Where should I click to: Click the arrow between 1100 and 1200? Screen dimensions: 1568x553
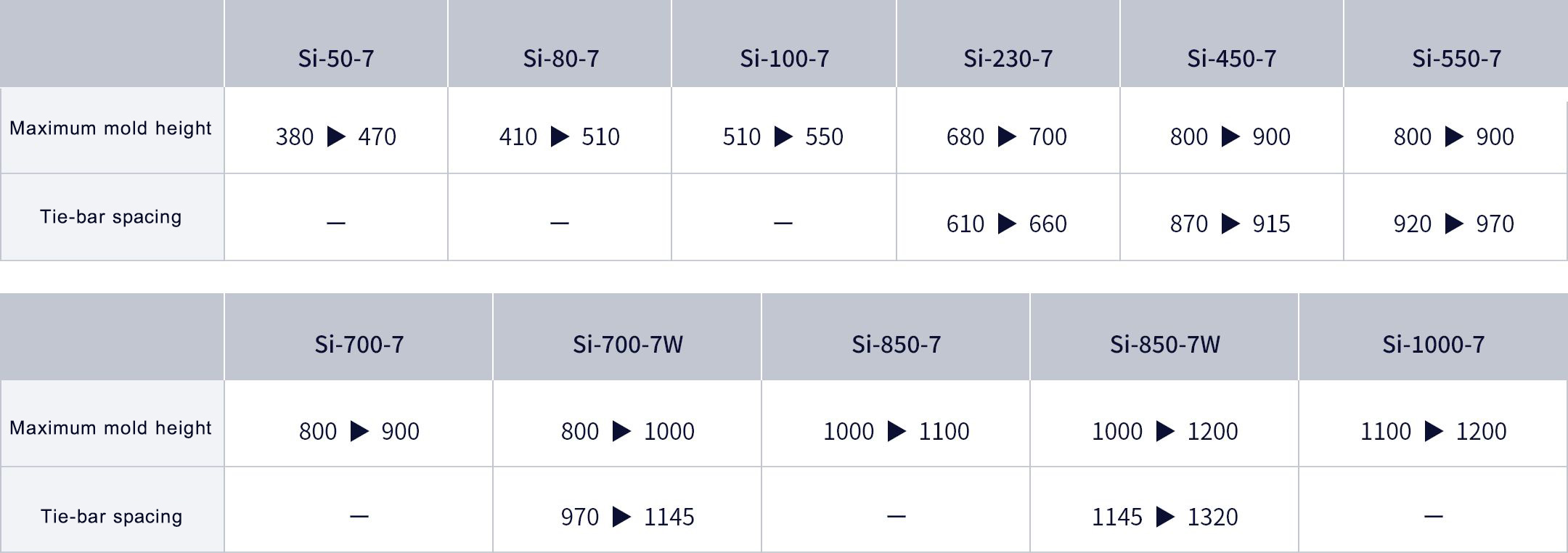(x=1434, y=431)
